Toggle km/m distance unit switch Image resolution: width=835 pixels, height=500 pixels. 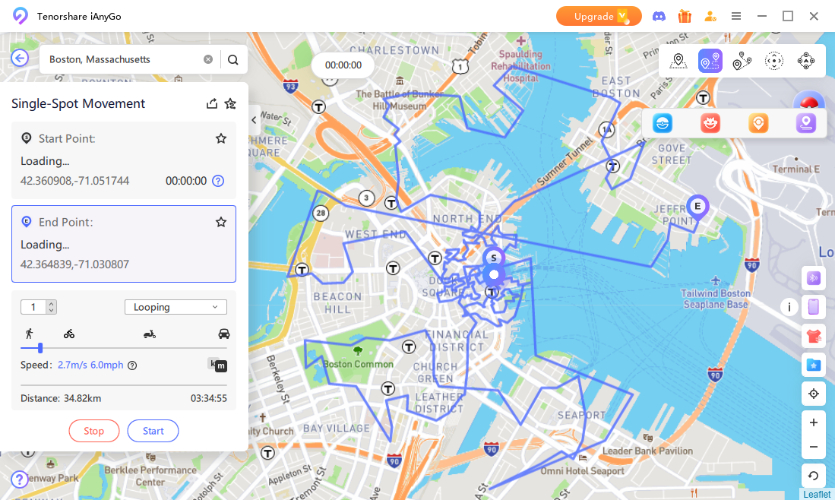click(218, 365)
